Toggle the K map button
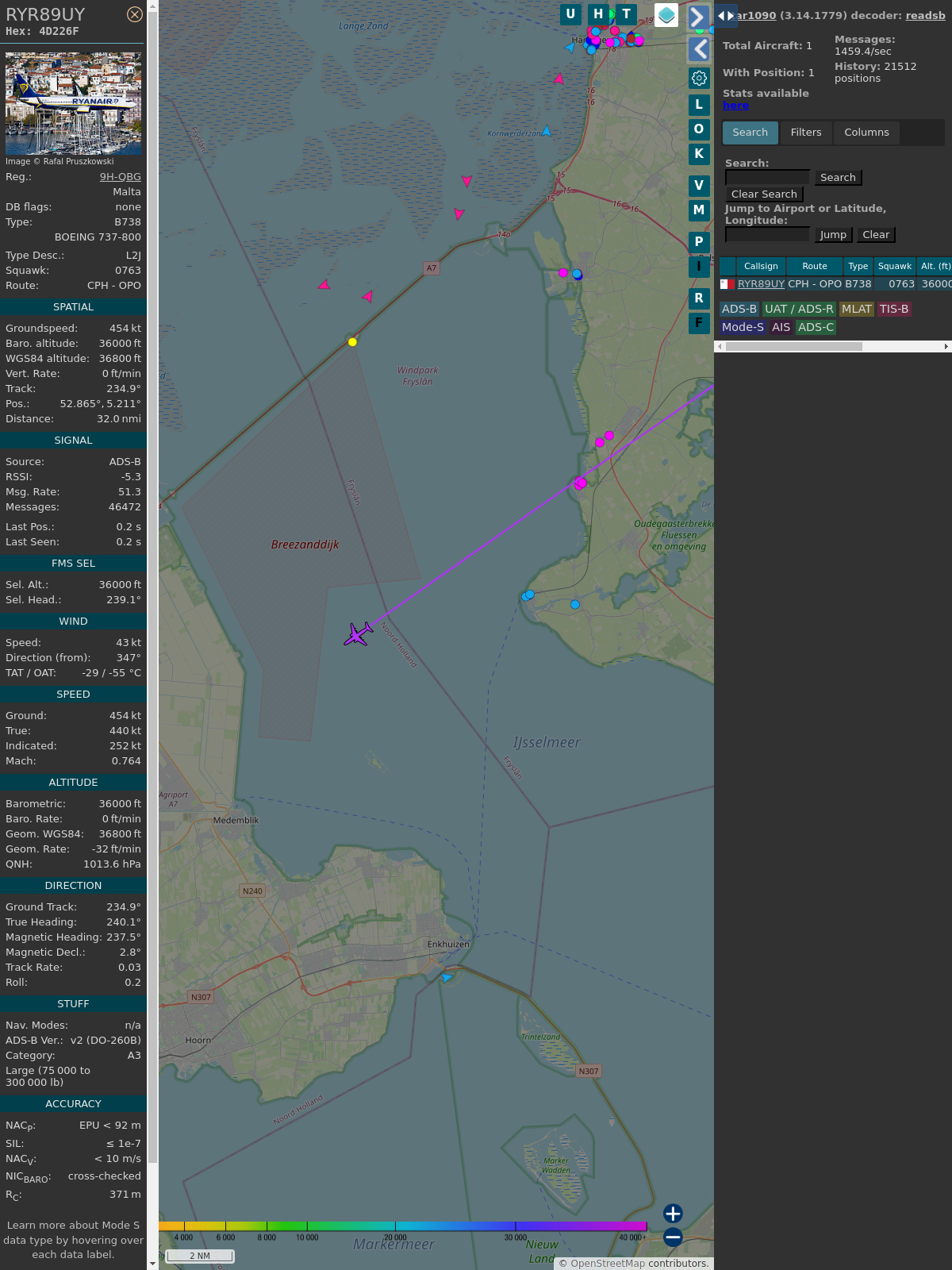 pyautogui.click(x=699, y=154)
